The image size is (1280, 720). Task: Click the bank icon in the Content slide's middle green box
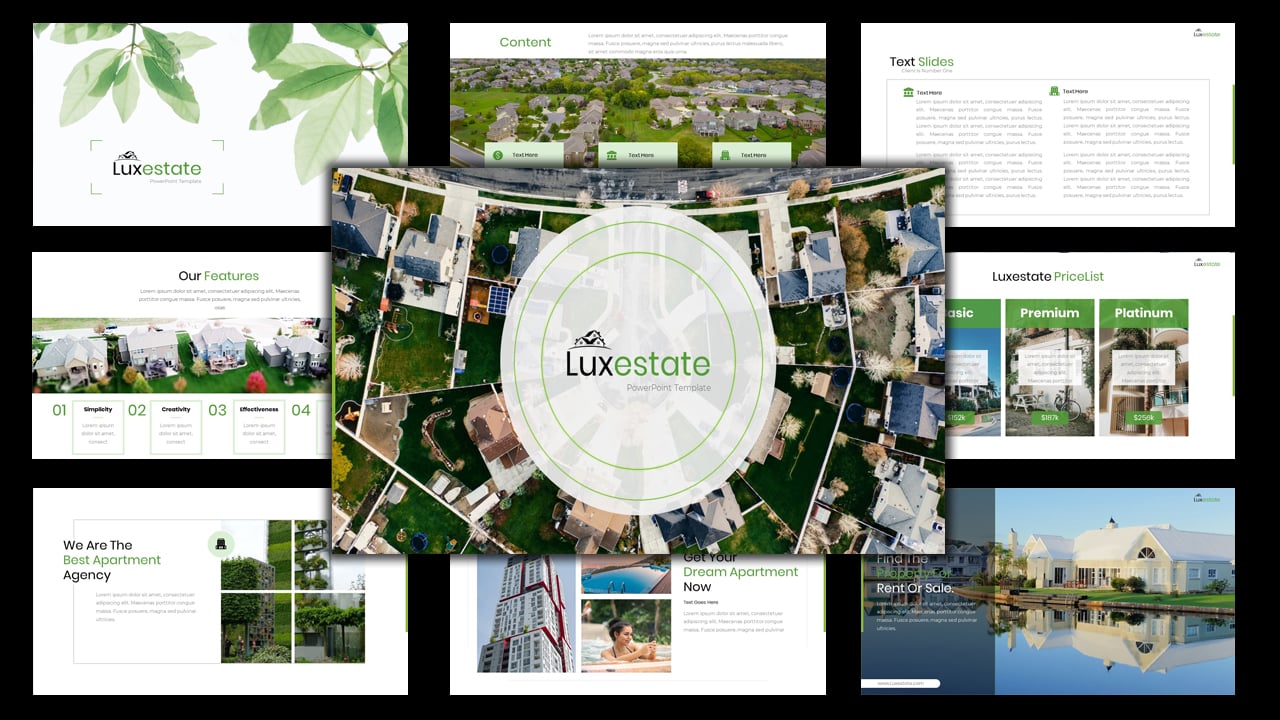point(613,155)
